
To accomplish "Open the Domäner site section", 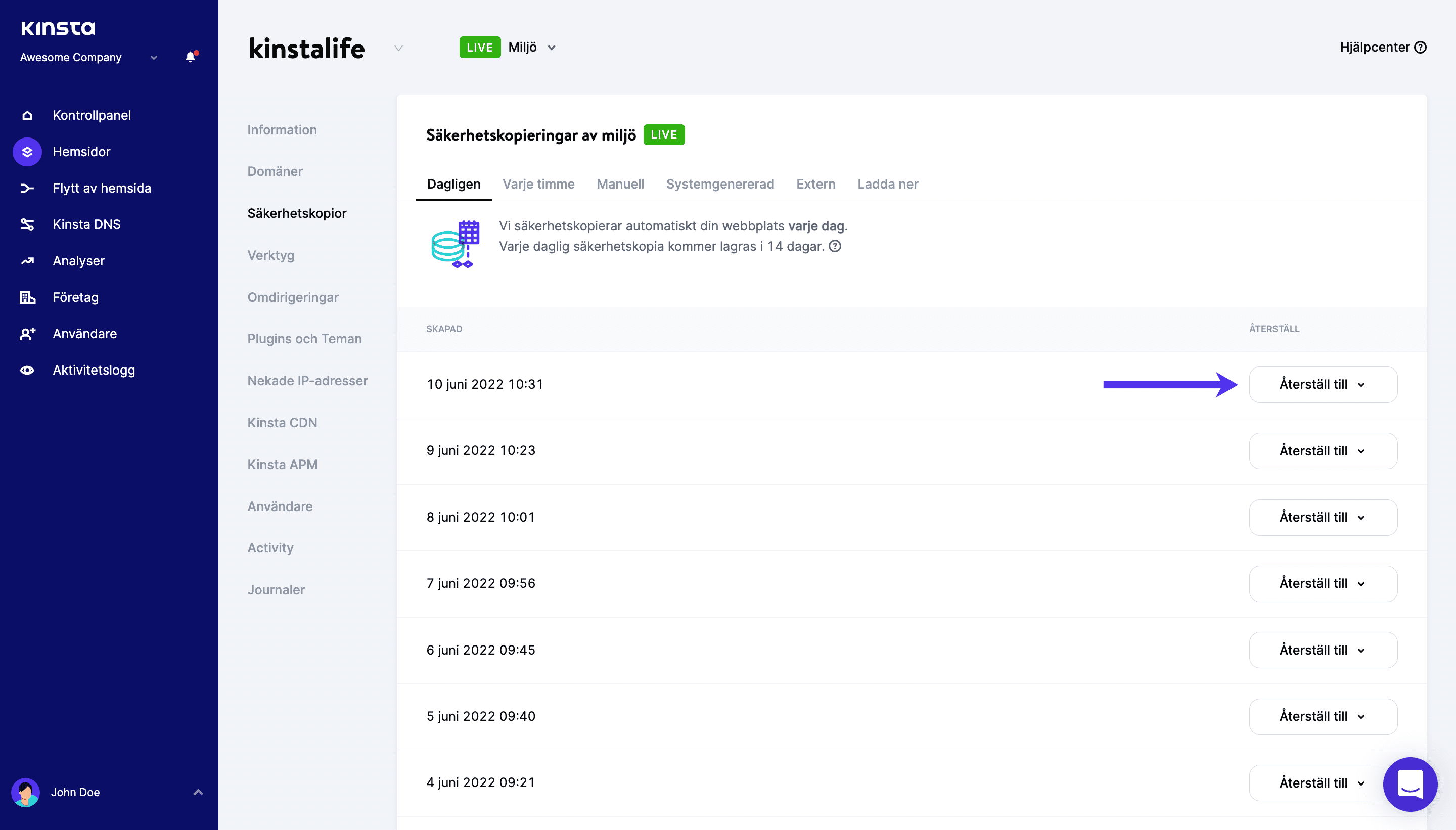I will [275, 171].
